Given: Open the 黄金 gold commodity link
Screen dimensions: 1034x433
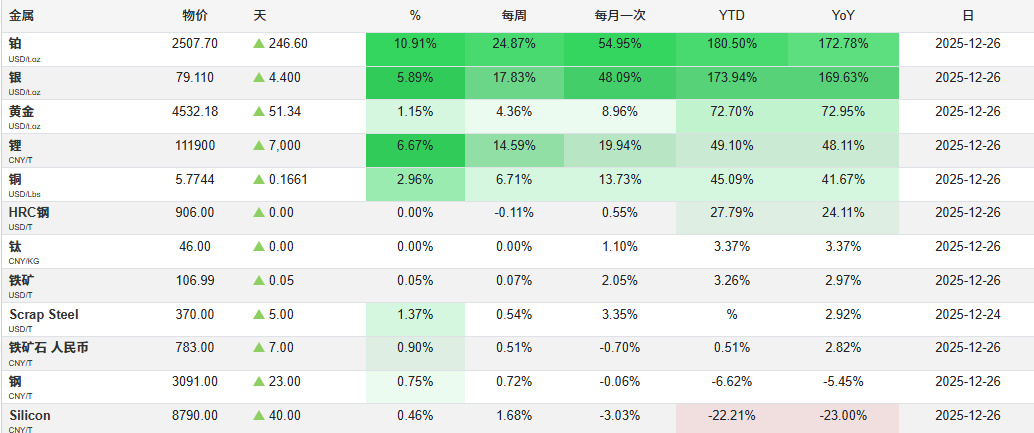Looking at the screenshot, I should pyautogui.click(x=22, y=111).
